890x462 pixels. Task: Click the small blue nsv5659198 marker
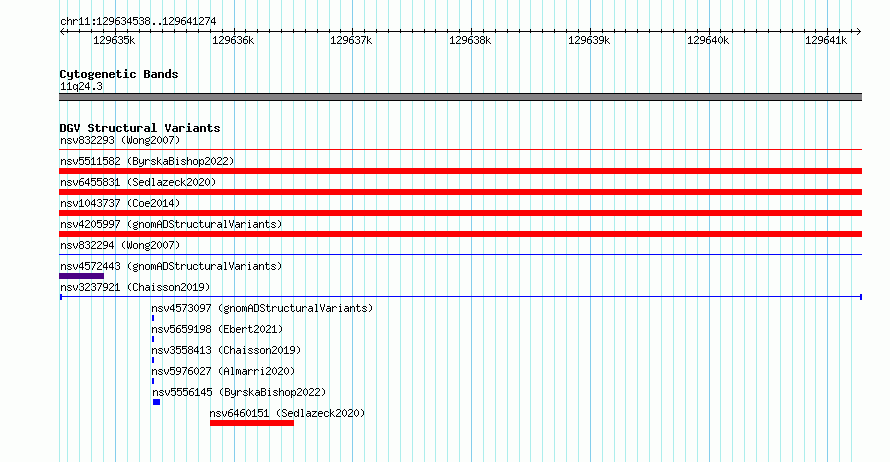[x=153, y=339]
